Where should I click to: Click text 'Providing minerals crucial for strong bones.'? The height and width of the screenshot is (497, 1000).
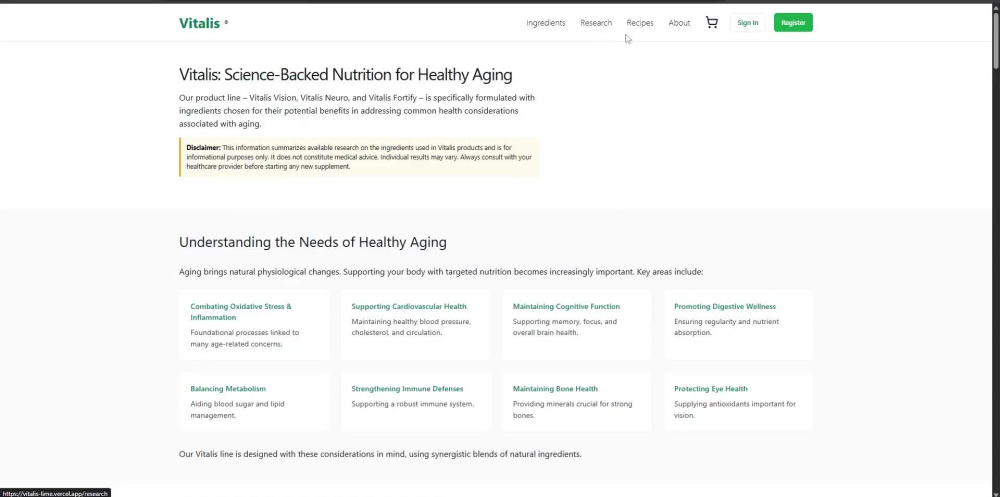click(x=573, y=410)
